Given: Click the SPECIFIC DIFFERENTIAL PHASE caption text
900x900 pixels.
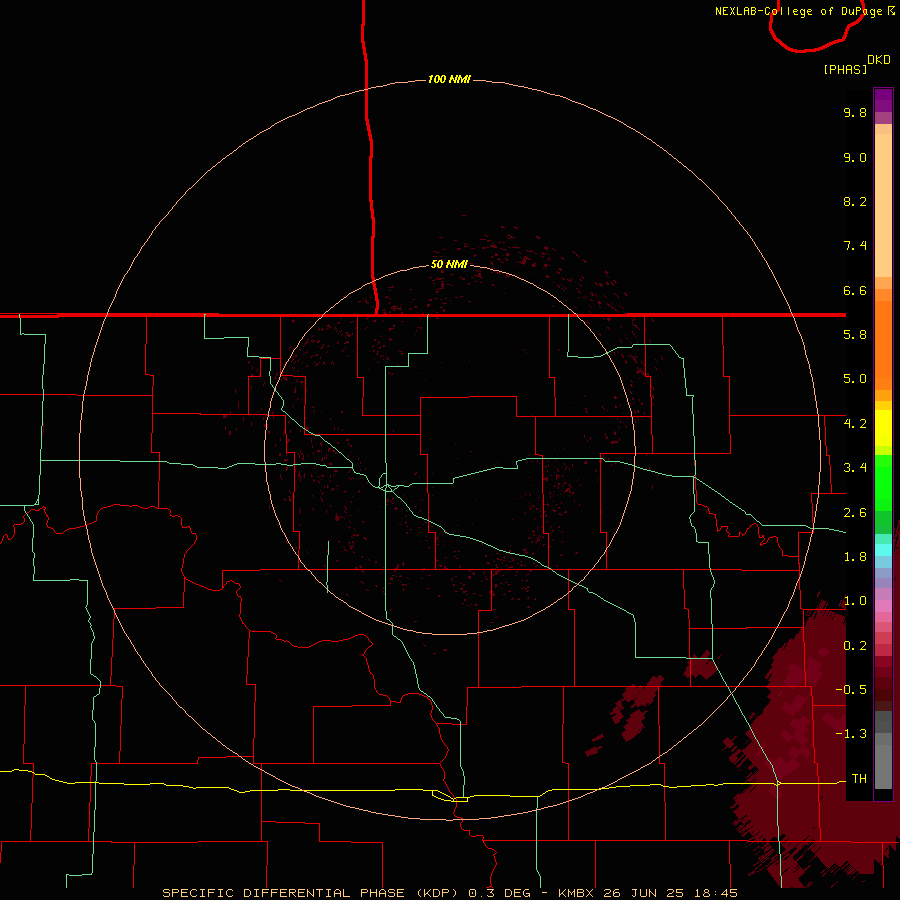Looking at the screenshot, I should click(x=283, y=893).
